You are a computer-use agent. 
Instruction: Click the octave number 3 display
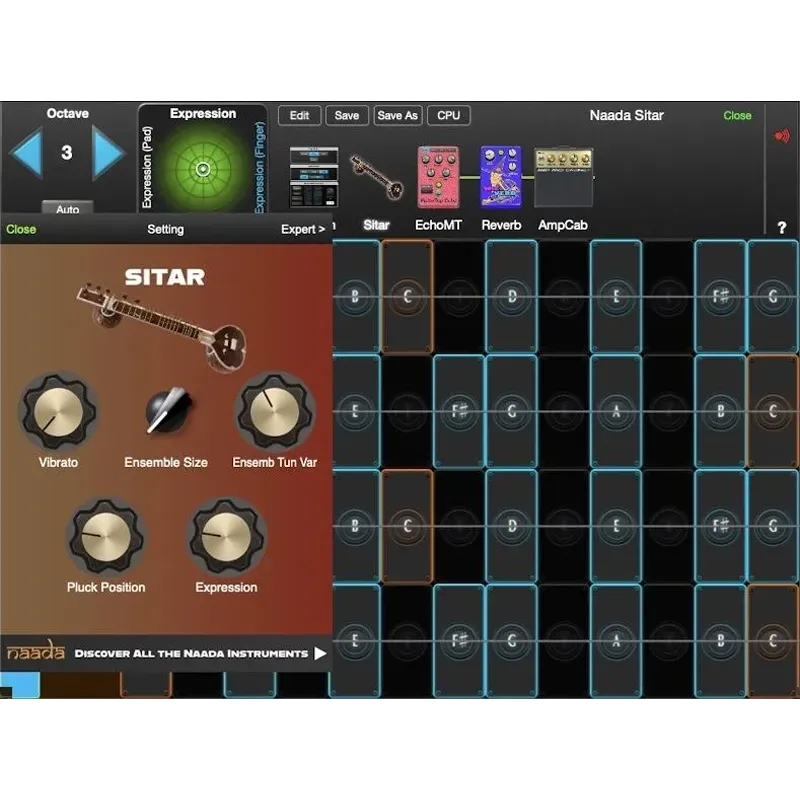coord(67,153)
